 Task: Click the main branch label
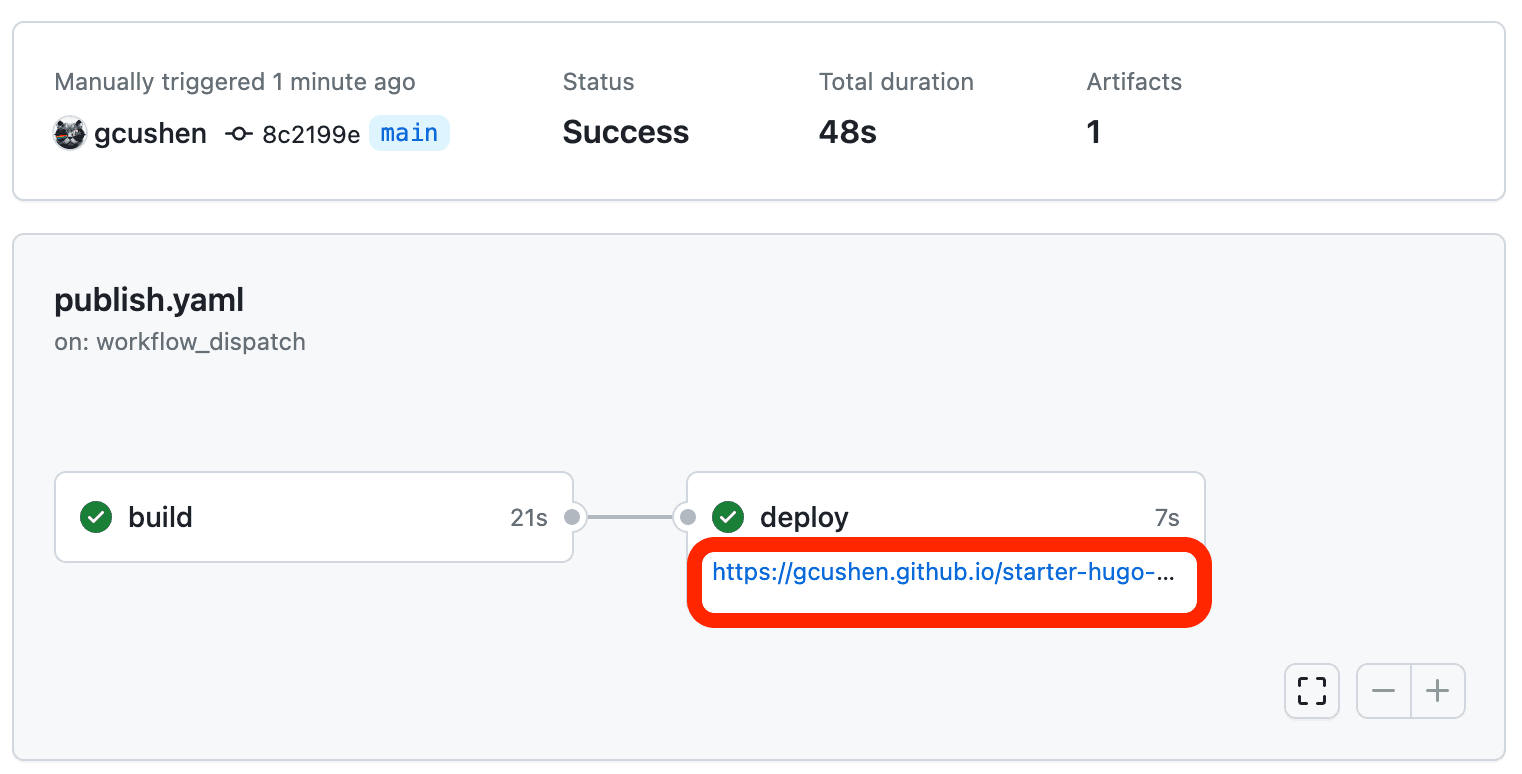tap(409, 133)
